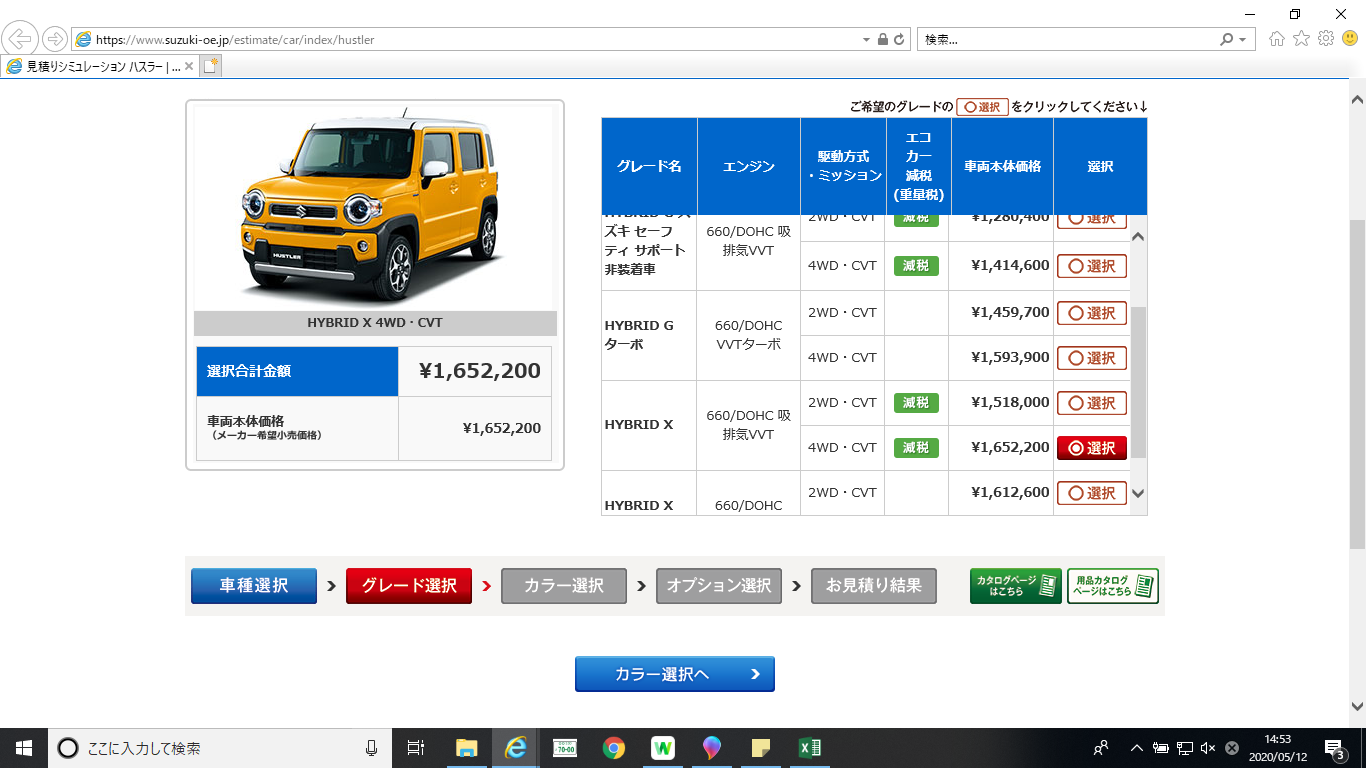
Task: Go to the お見積り結果 step
Action: tap(874, 586)
